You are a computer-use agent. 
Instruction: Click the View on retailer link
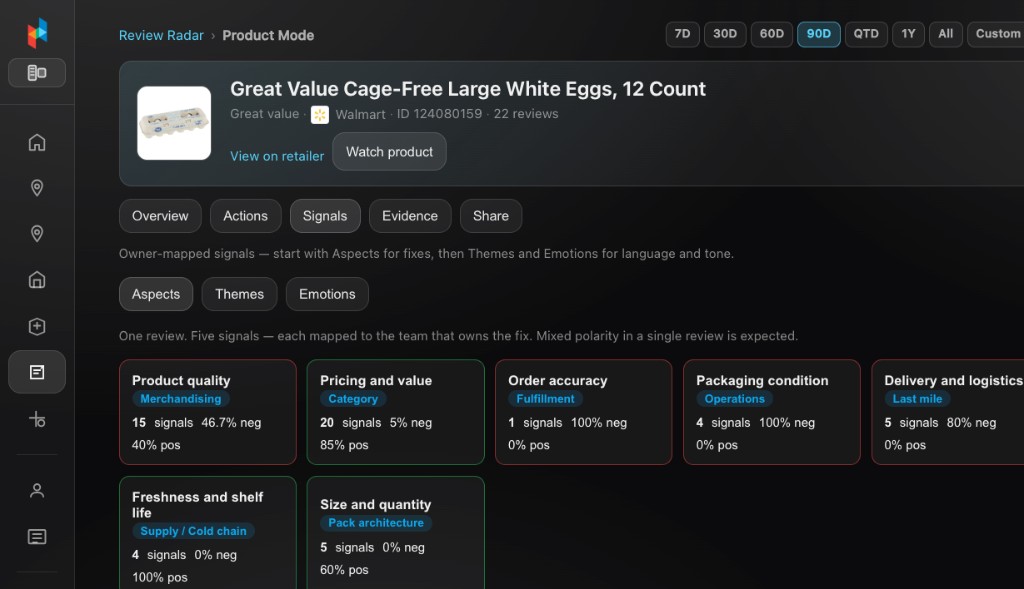(x=277, y=156)
